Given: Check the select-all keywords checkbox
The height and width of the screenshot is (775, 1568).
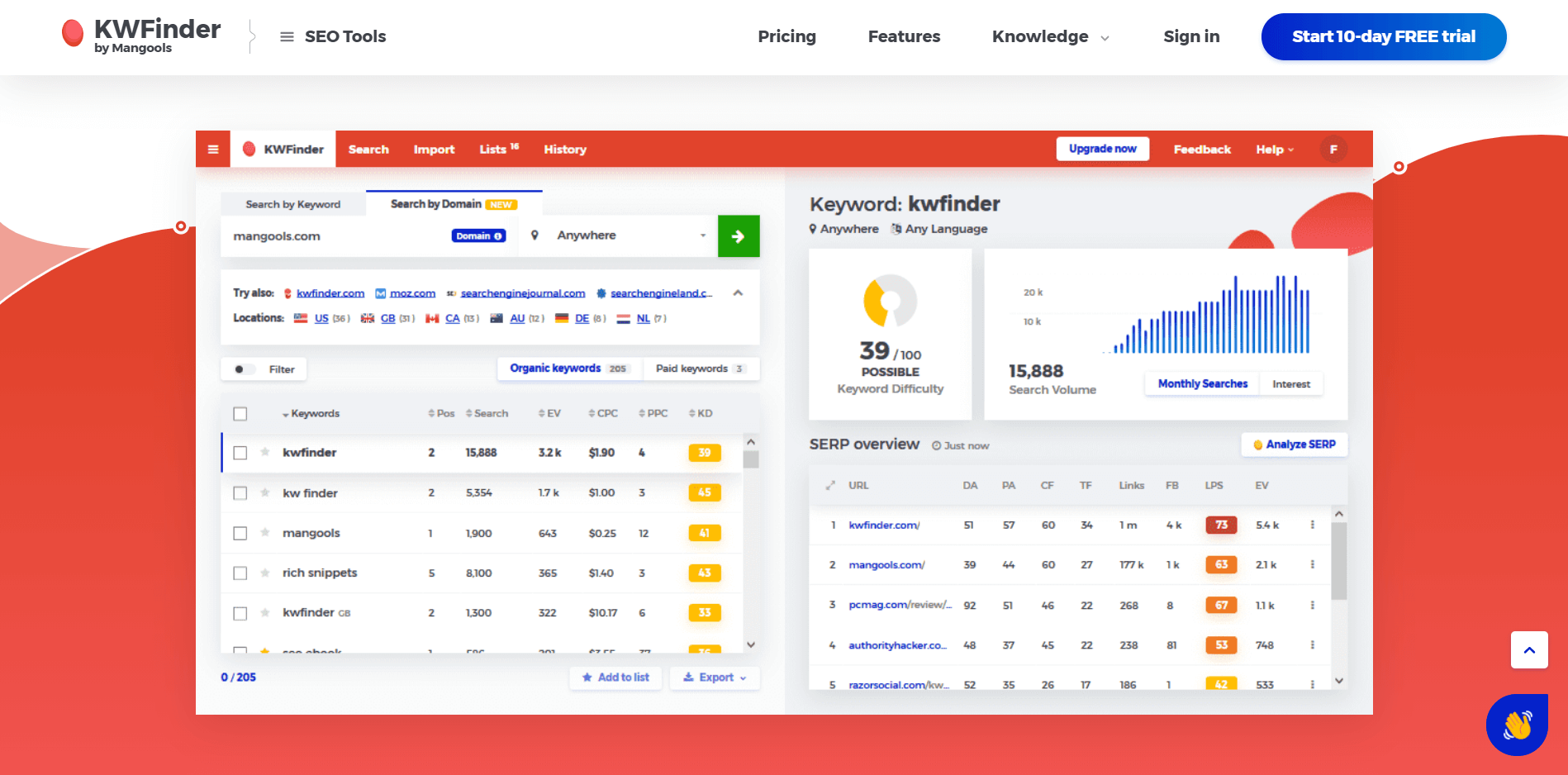Looking at the screenshot, I should coord(240,414).
